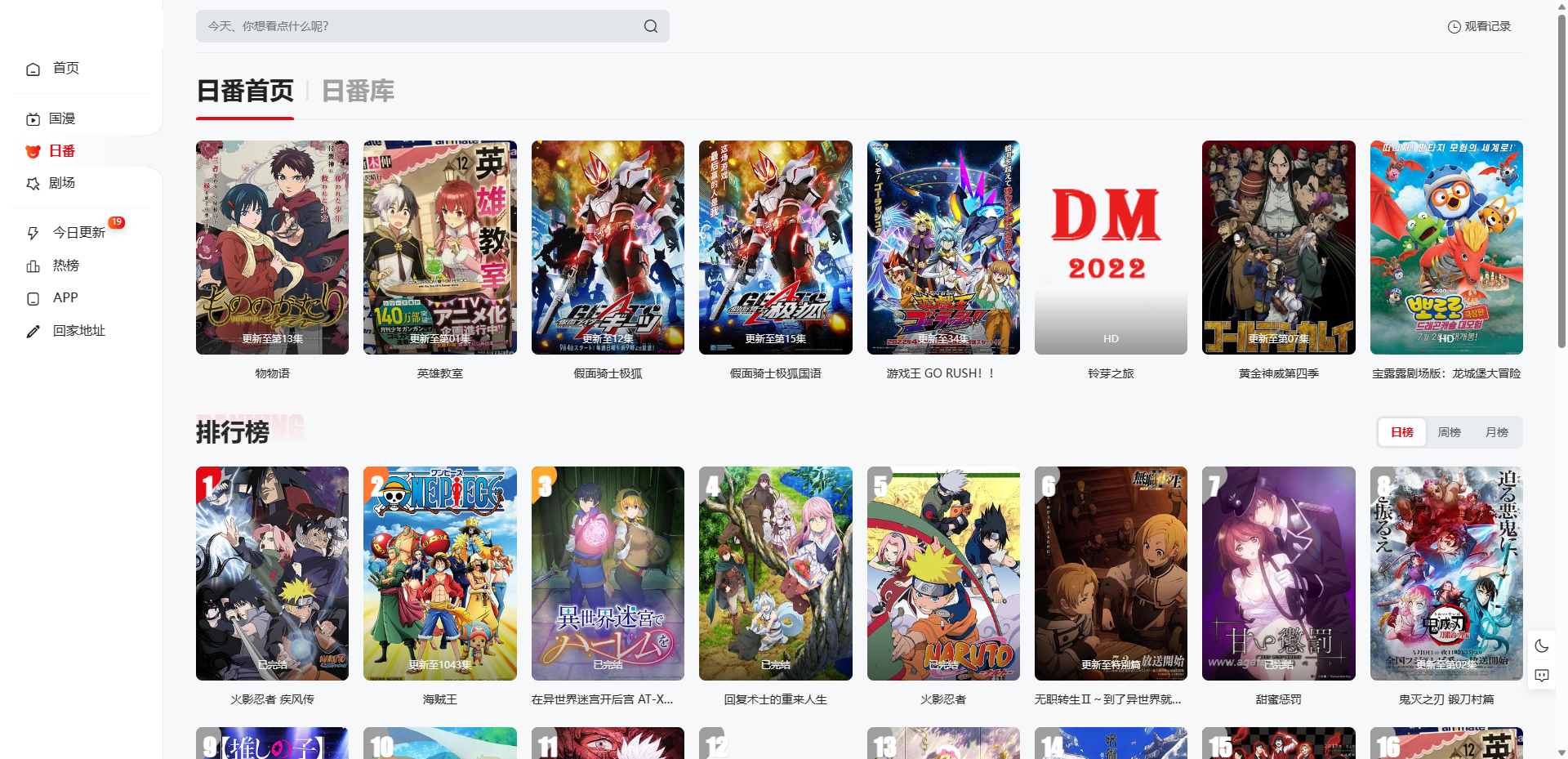Open rank 5 火影忍者 poster
This screenshot has width=1568, height=759.
(943, 574)
